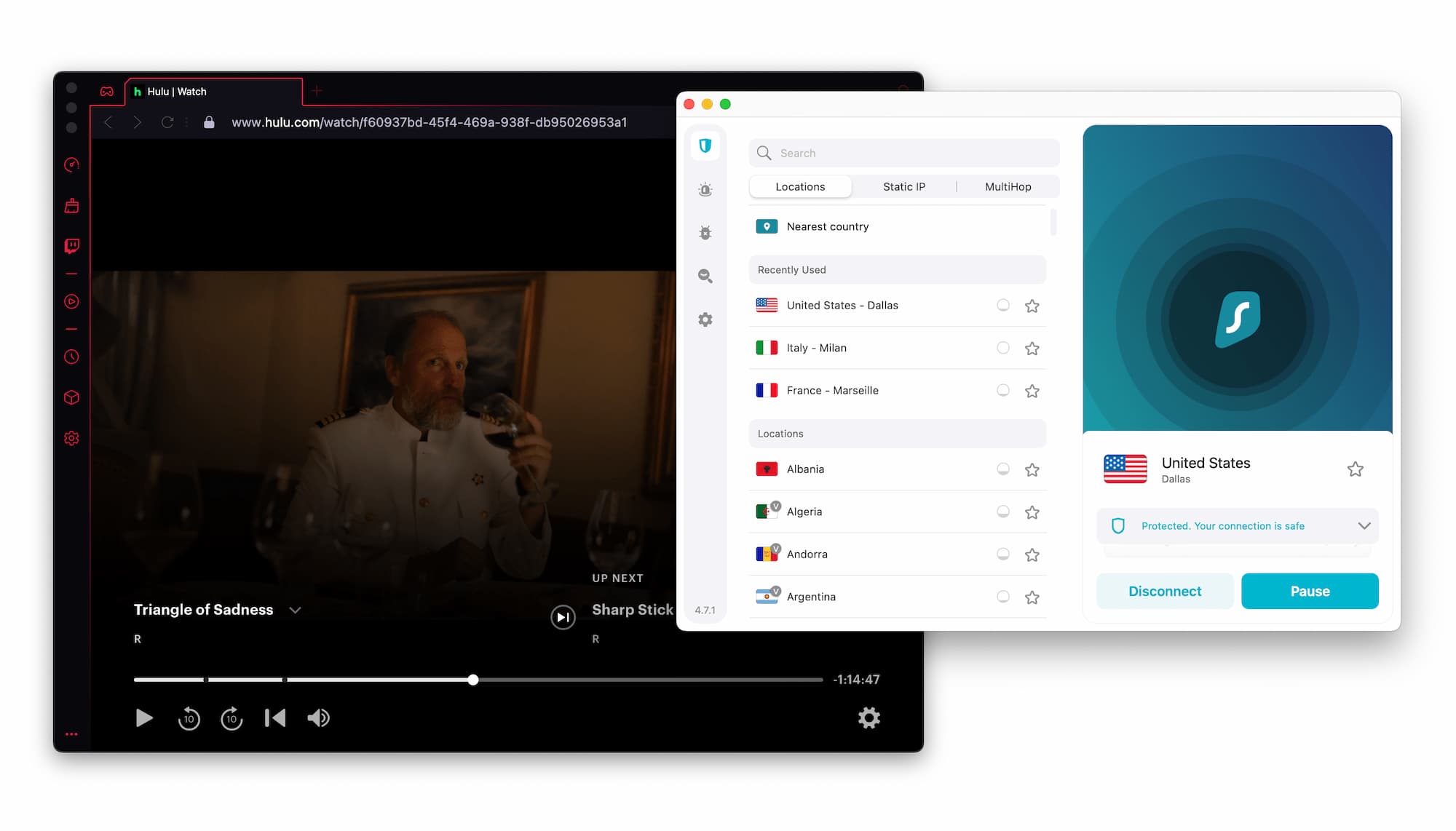This screenshot has height=831, width=1456.
Task: Switch to the Static IP tab
Action: pyautogui.click(x=903, y=186)
